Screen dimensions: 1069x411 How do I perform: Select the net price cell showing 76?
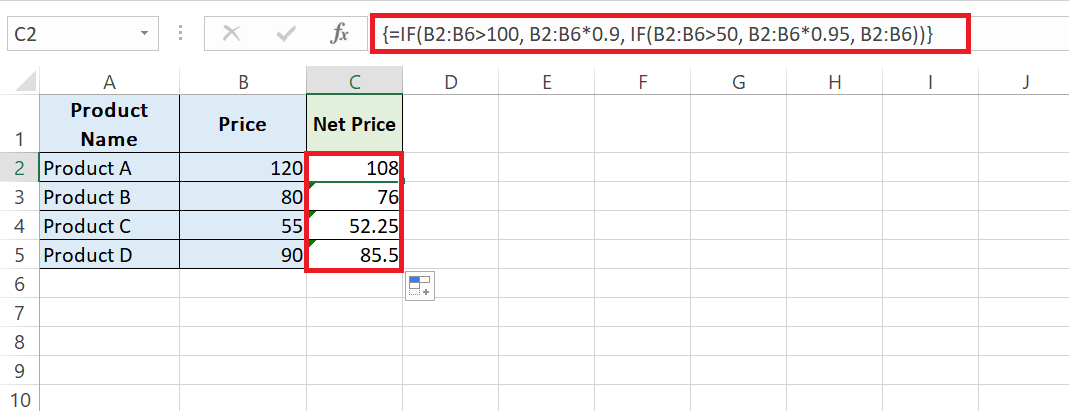(355, 196)
